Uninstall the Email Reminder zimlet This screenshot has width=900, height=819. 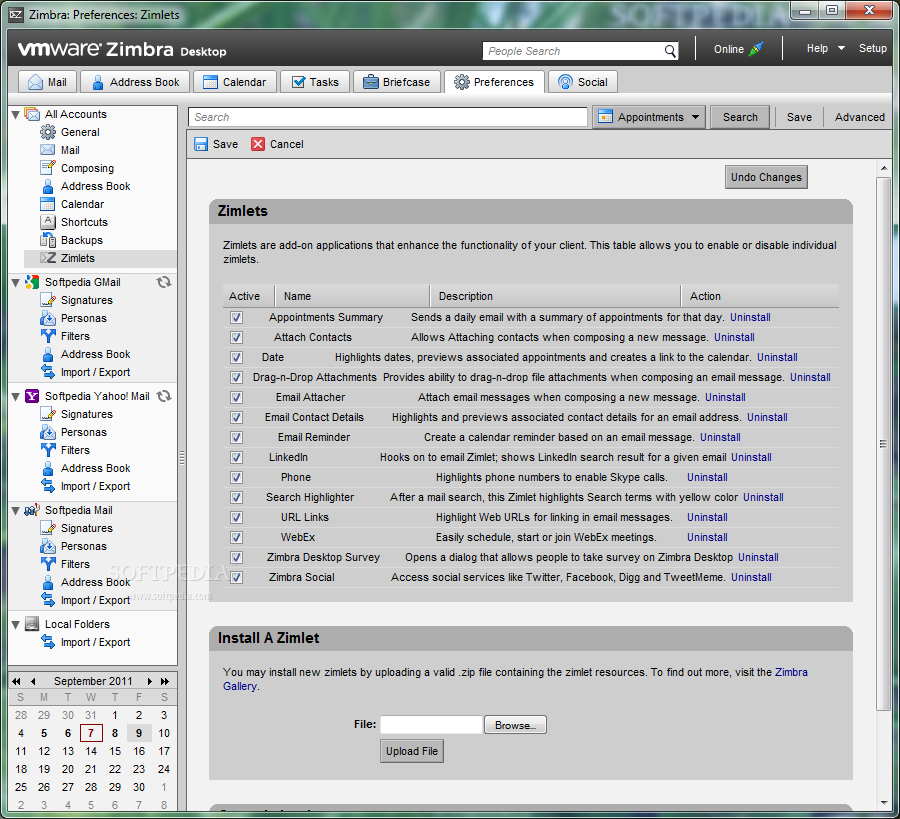[720, 437]
